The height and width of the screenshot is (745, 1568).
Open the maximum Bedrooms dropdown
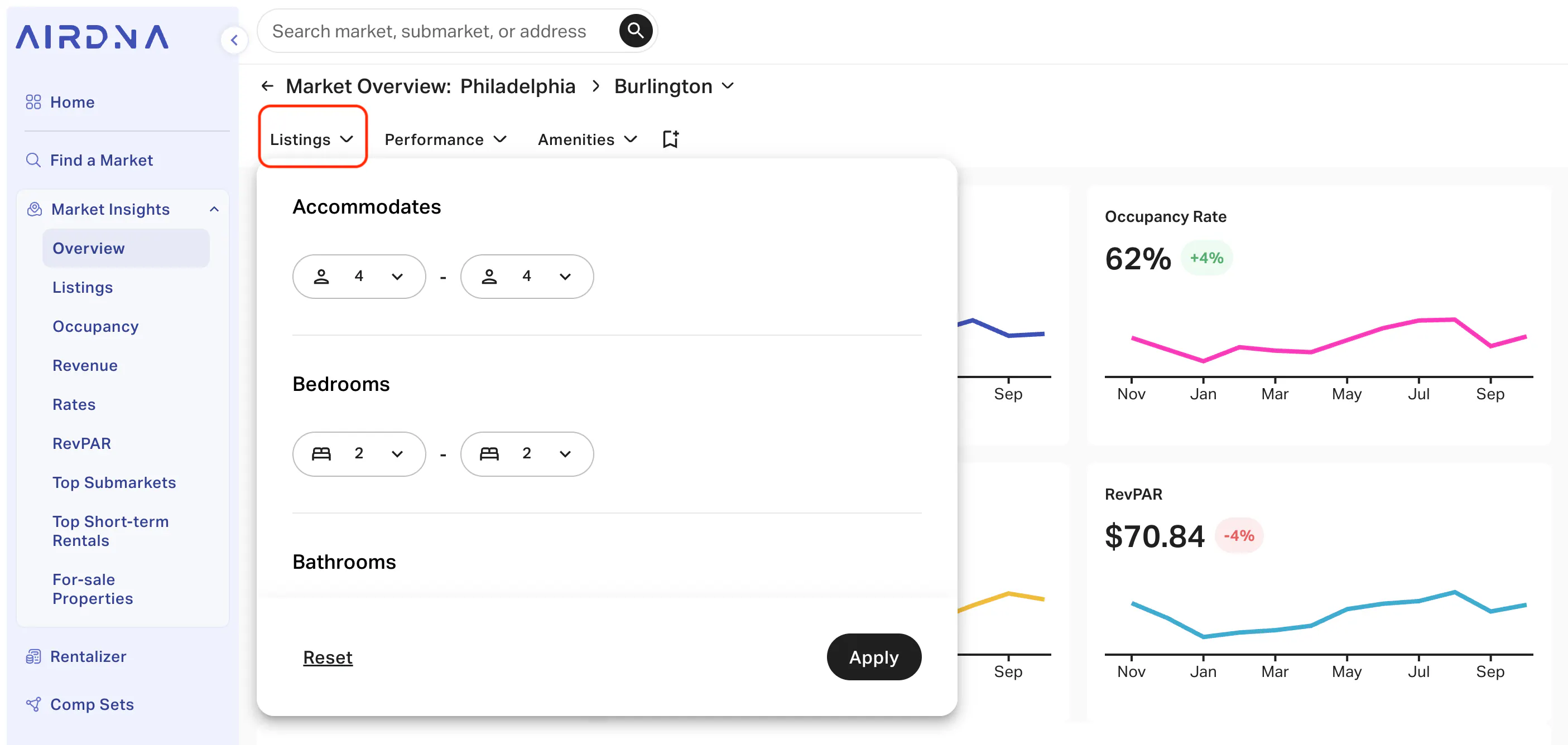point(527,454)
